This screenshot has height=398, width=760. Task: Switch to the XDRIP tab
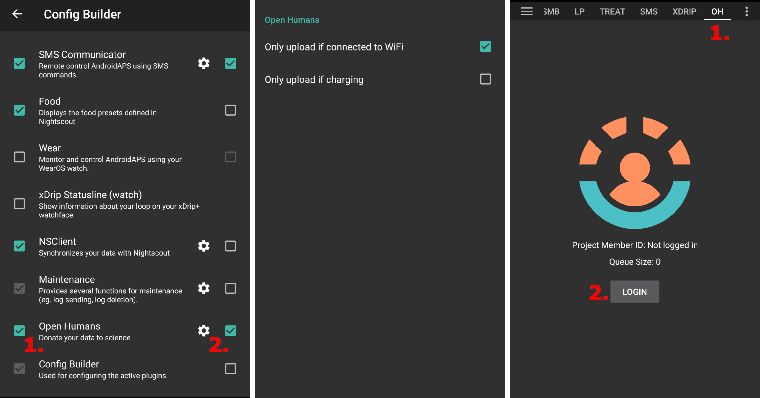click(x=684, y=12)
